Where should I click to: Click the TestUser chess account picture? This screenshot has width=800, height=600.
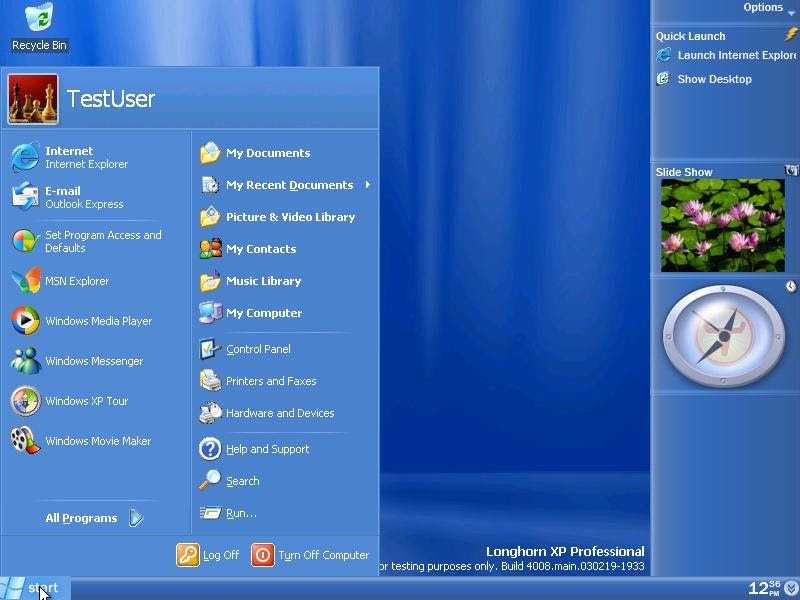(33, 99)
